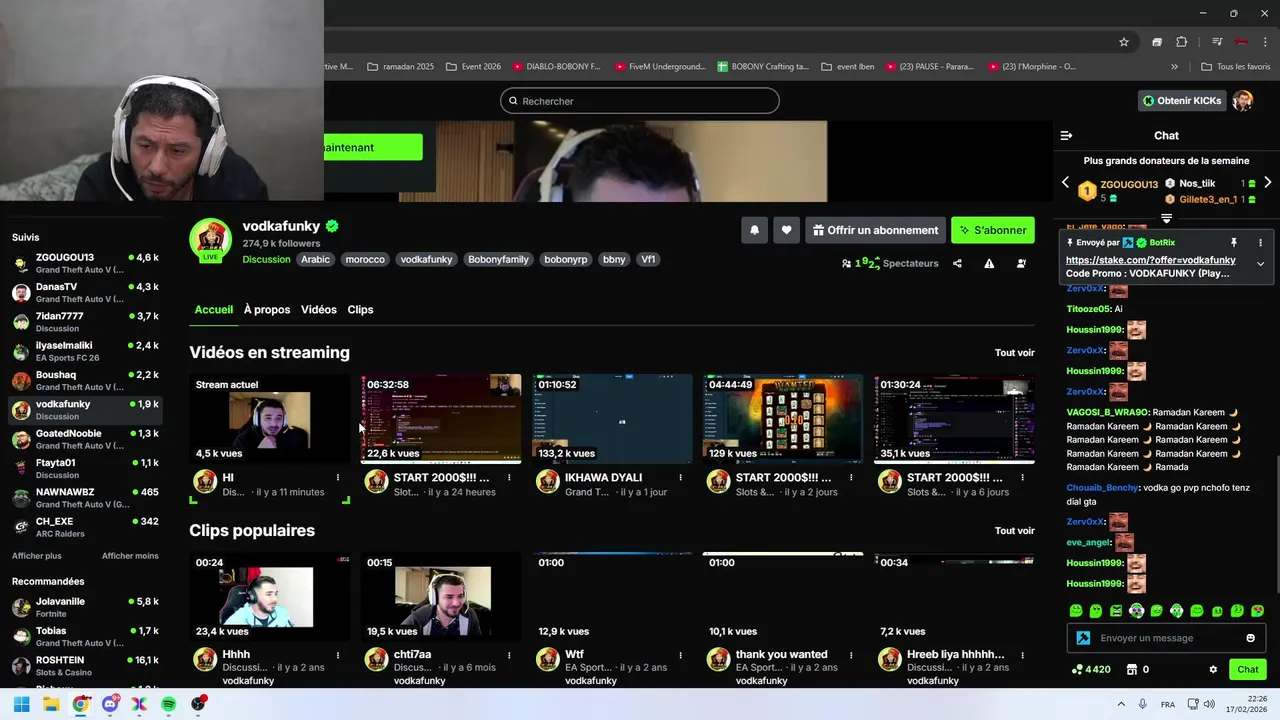This screenshot has height=720, width=1280.
Task: Switch to the Vidéos tab
Action: 319,309
